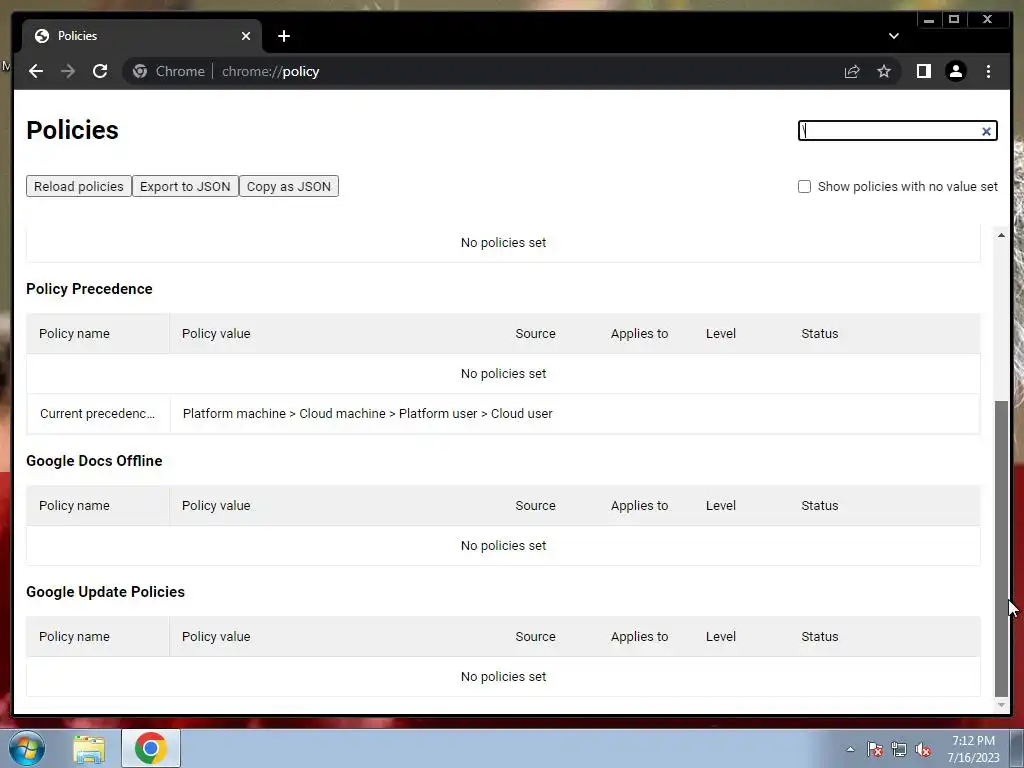Screen dimensions: 1024x768
Task: Click the vertical scrollbar thumb
Action: coord(1001,549)
